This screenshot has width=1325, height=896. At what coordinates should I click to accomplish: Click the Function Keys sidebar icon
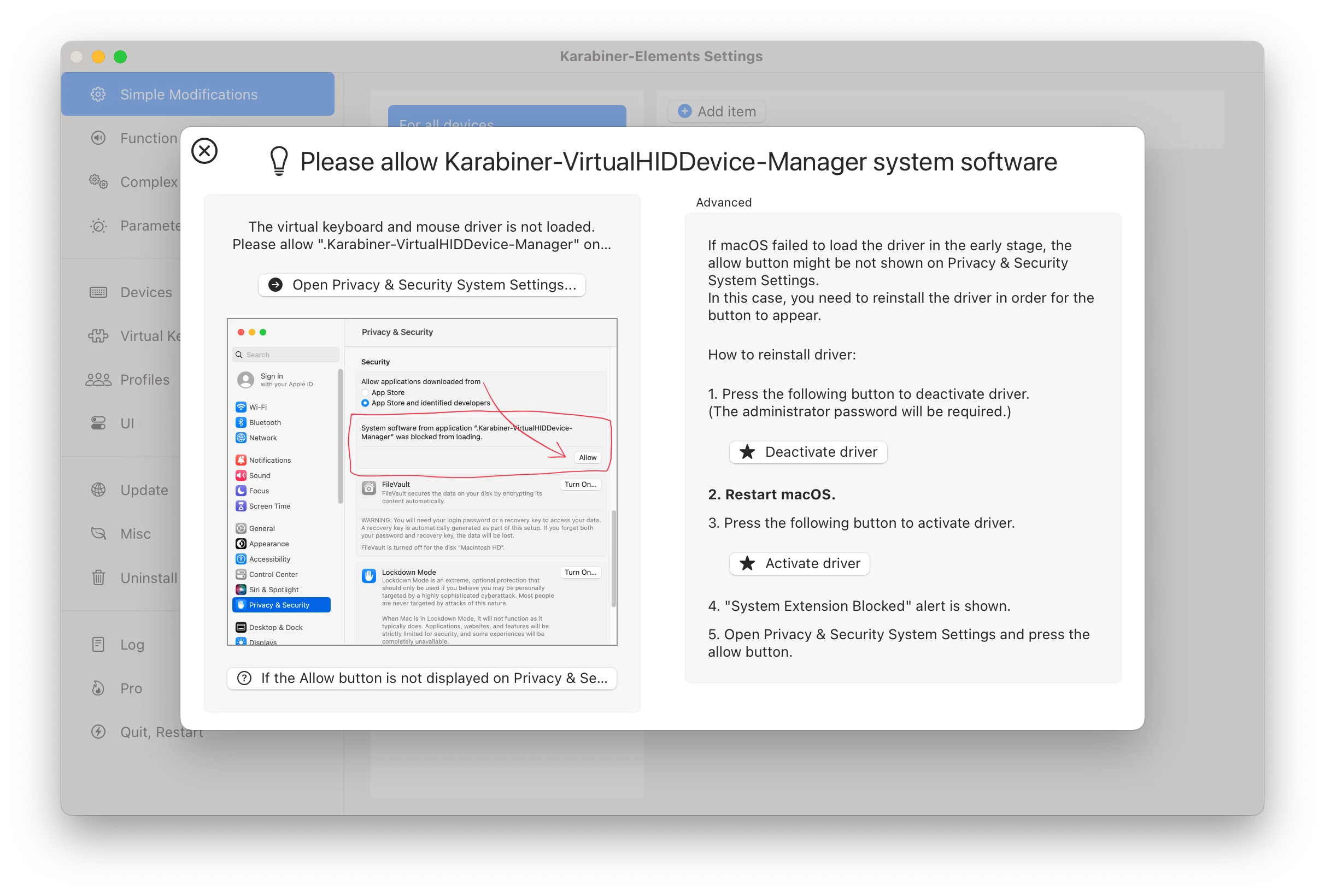tap(98, 138)
